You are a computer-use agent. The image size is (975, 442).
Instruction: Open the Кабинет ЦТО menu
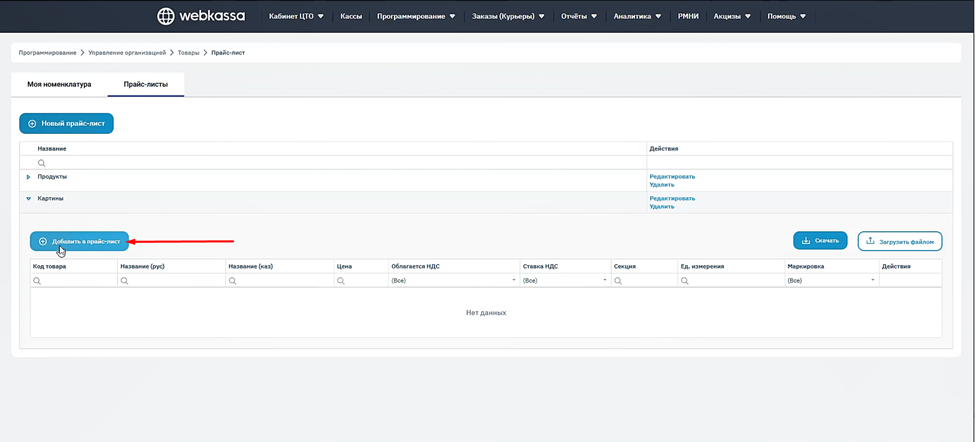[x=296, y=17]
